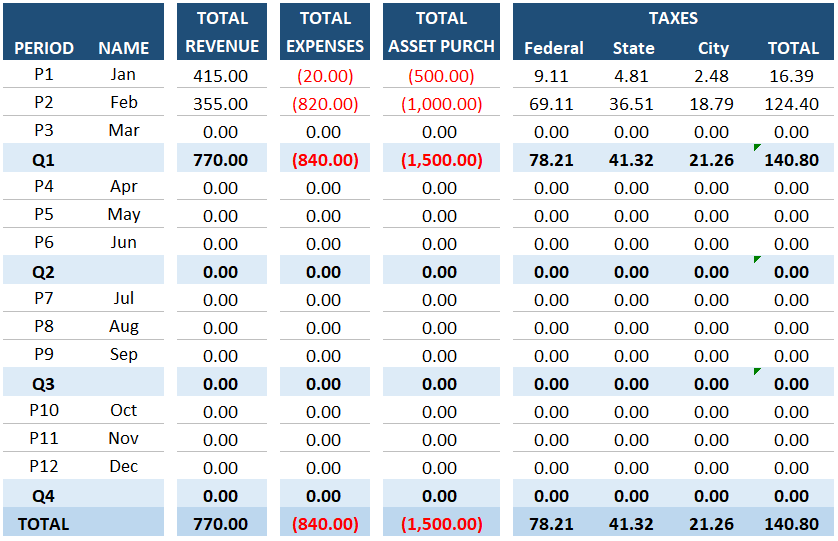Click February federal tax value 69.11
Image resolution: width=838 pixels, height=541 pixels.
point(552,104)
